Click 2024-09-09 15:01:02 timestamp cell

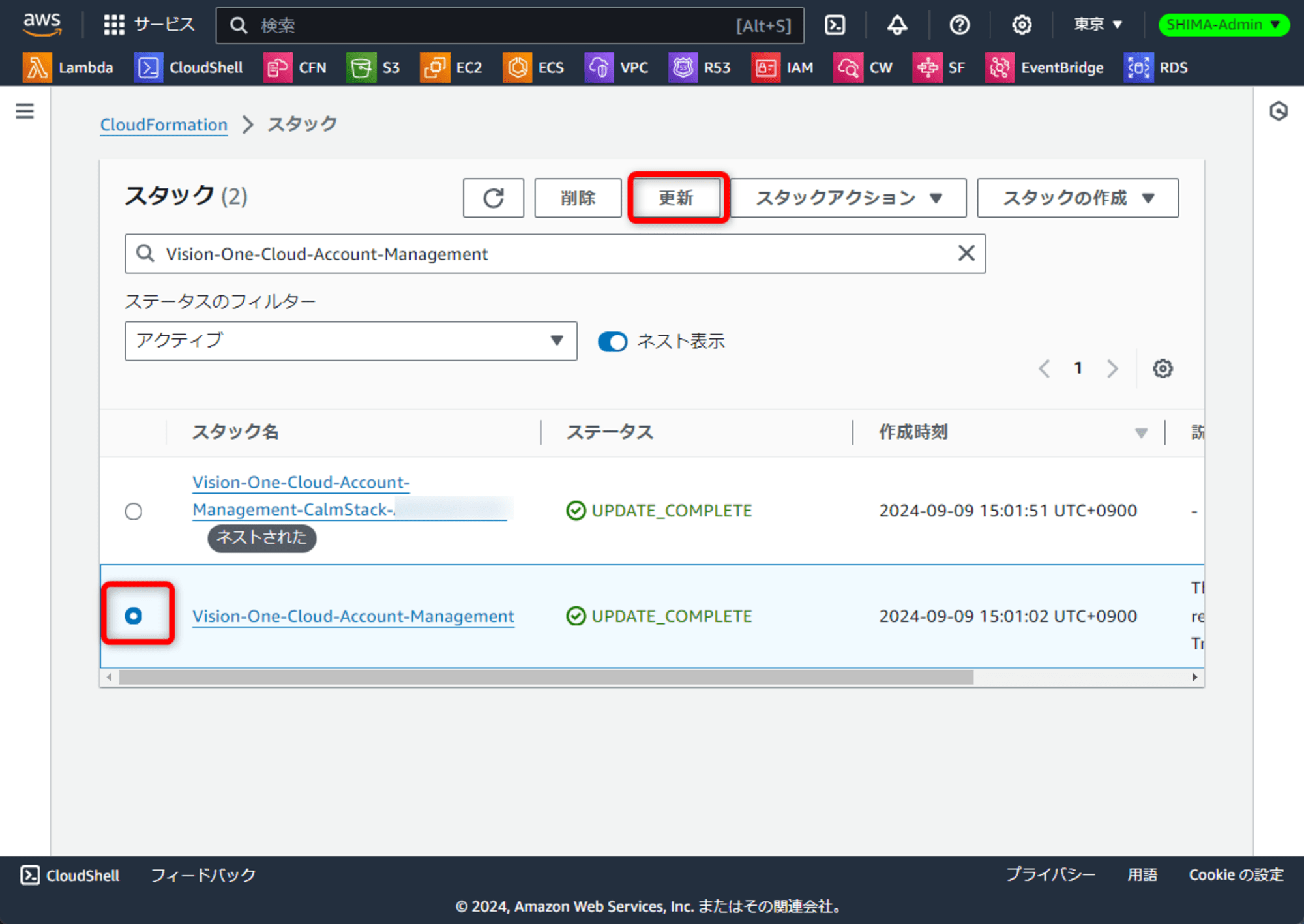tap(1008, 616)
